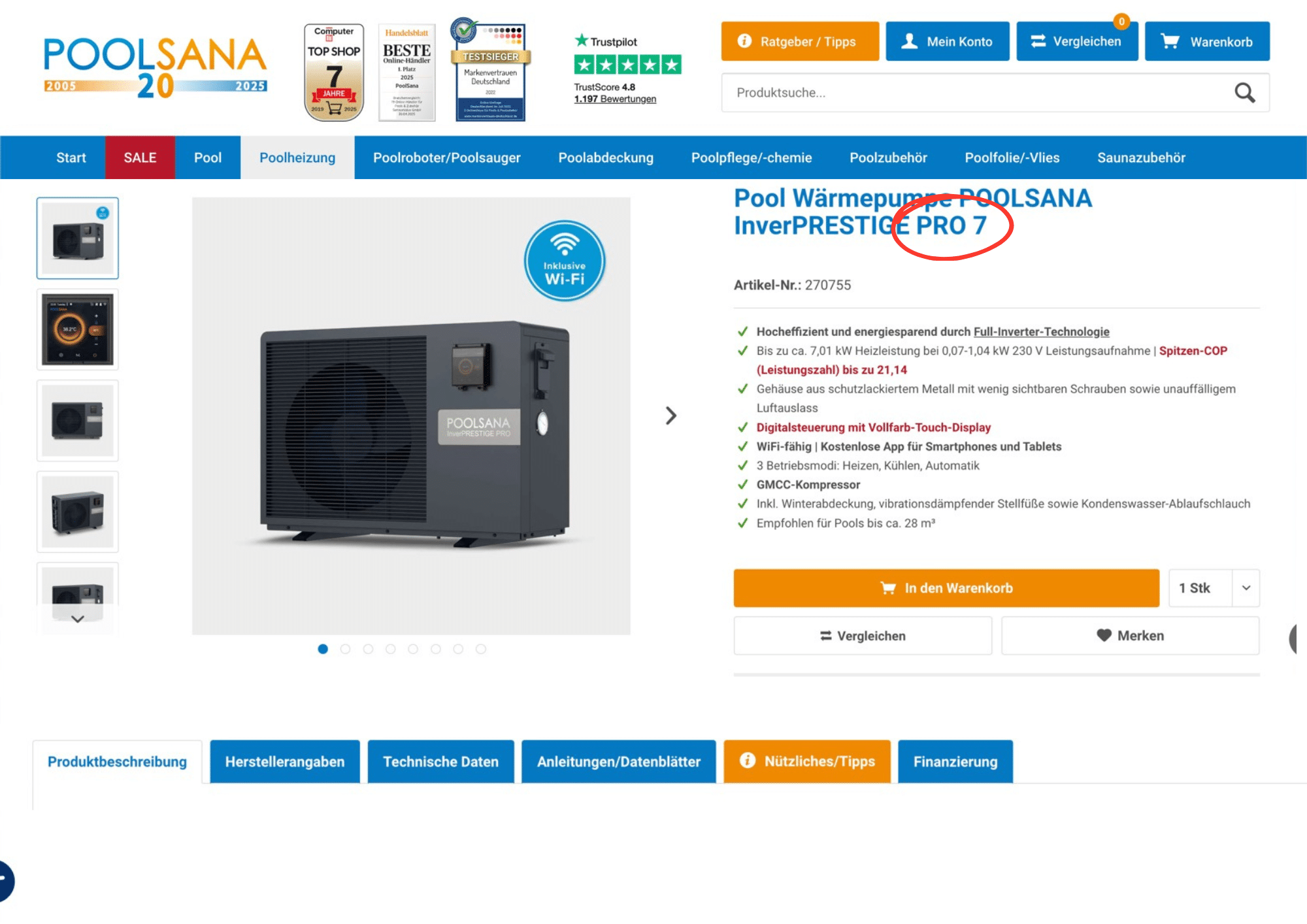Select the last image carousel dot
This screenshot has width=1307, height=924.
pos(481,649)
